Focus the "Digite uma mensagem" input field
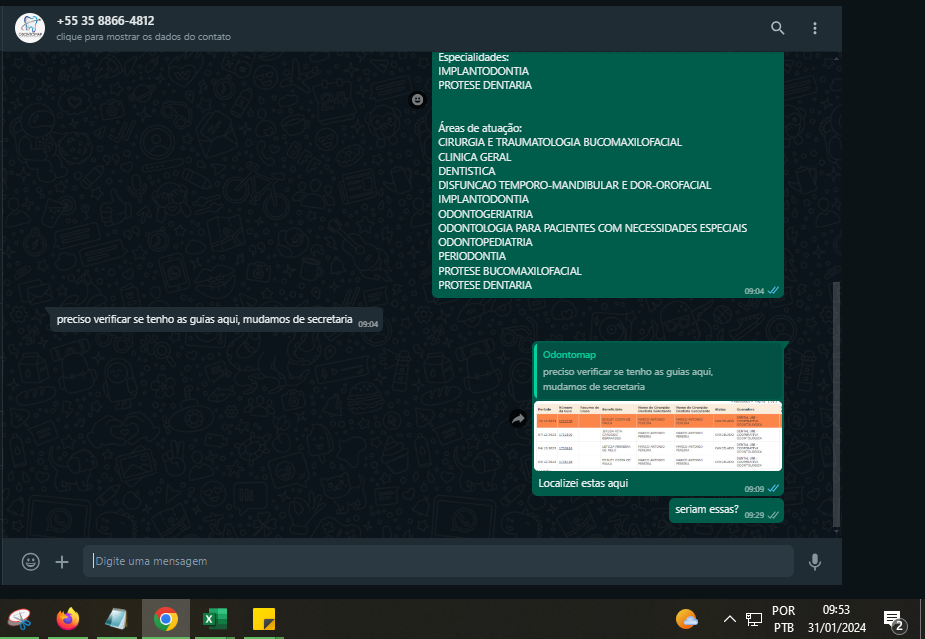 tap(438, 561)
